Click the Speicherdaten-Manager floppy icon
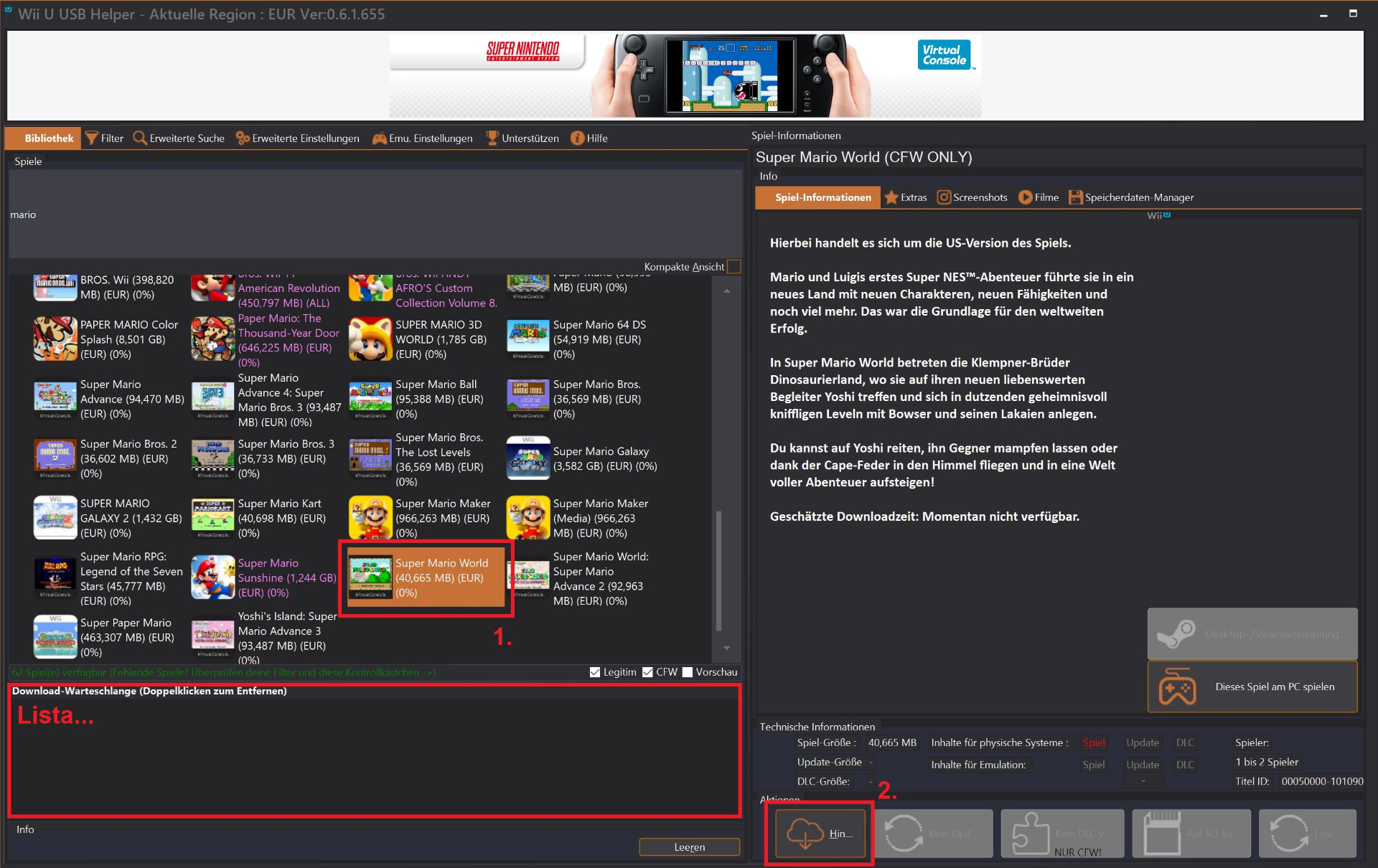Screen dimensions: 1378x868 pyautogui.click(x=1076, y=197)
